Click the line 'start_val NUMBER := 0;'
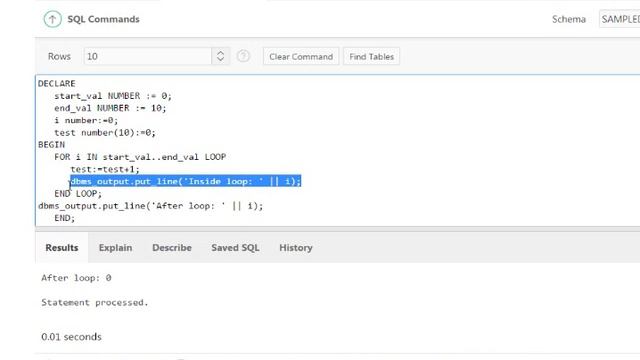The image size is (640, 360). (113, 96)
